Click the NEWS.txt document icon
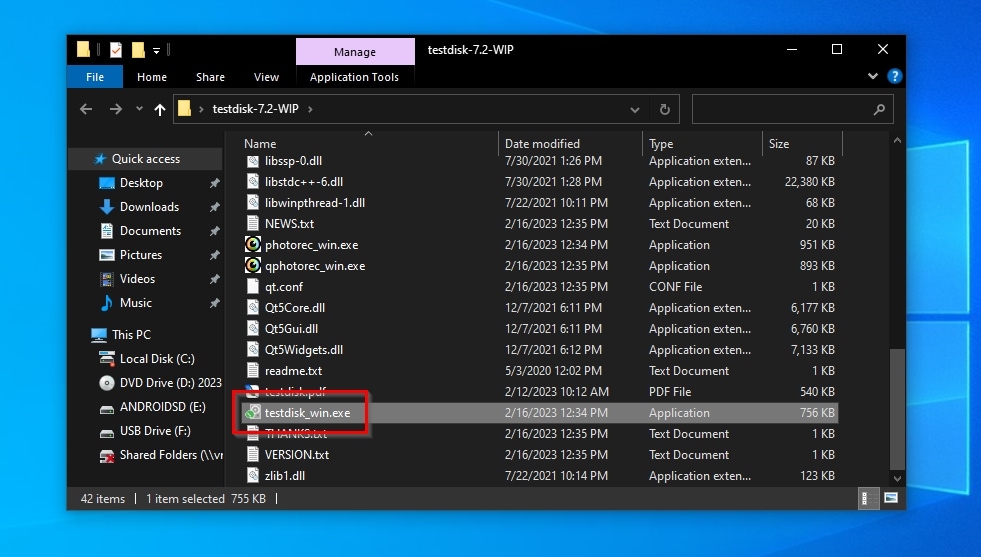Viewport: 981px width, 557px height. [253, 223]
